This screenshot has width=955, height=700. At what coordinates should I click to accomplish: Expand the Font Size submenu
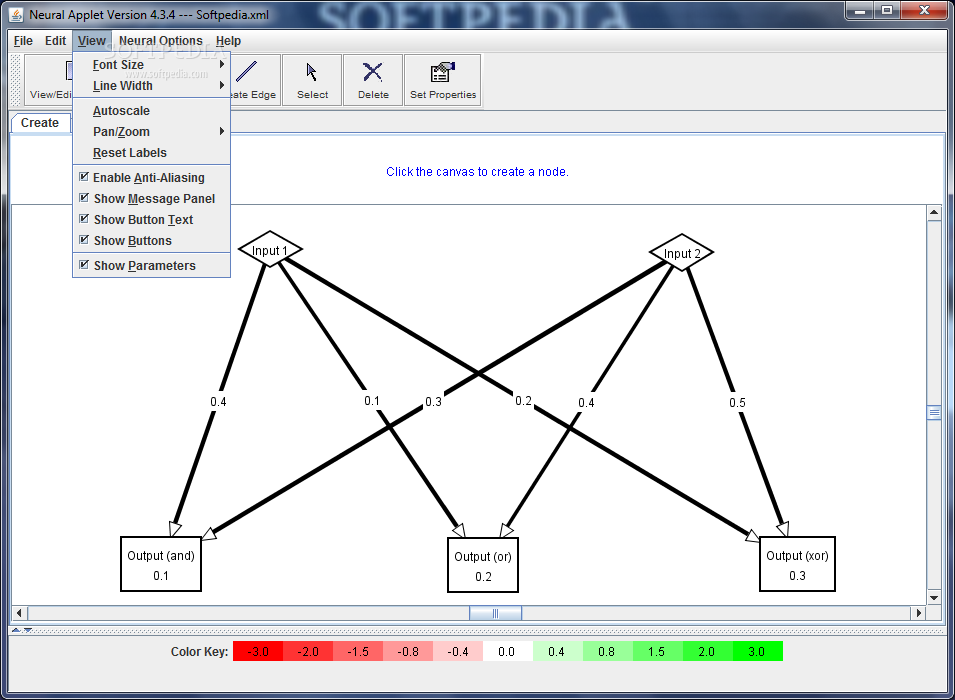tap(151, 65)
